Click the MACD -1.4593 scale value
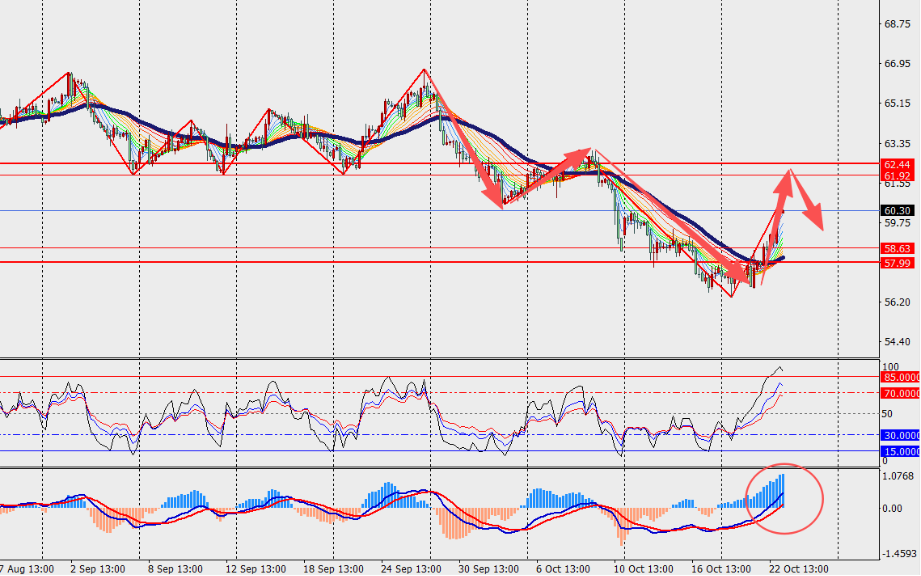 (x=899, y=552)
